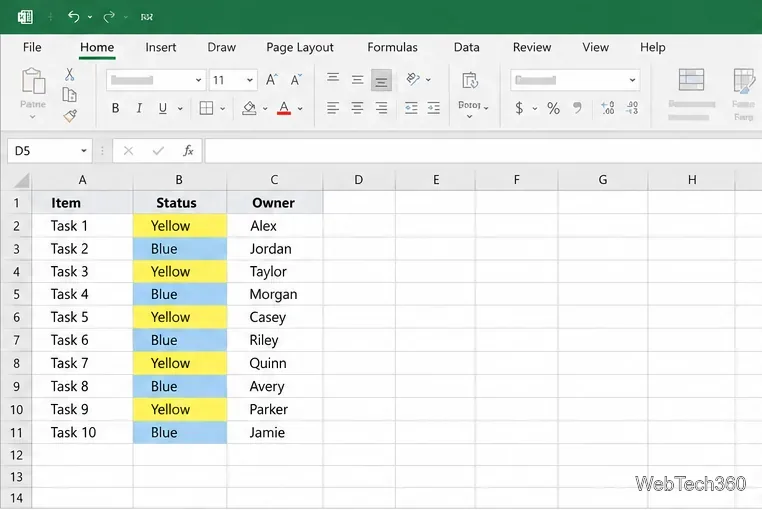The height and width of the screenshot is (510, 762).
Task: Confirm entry with checkmark
Action: point(158,151)
